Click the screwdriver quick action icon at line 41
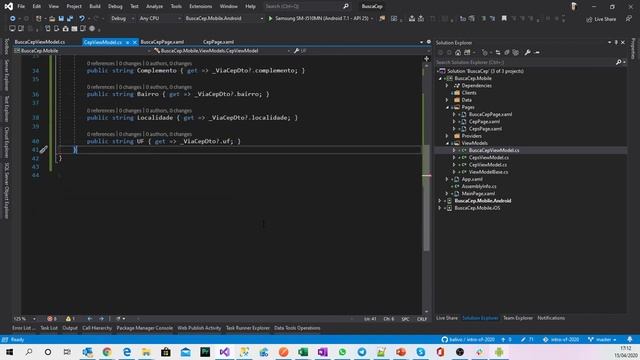Screen dimensions: 640x360 pos(44,150)
